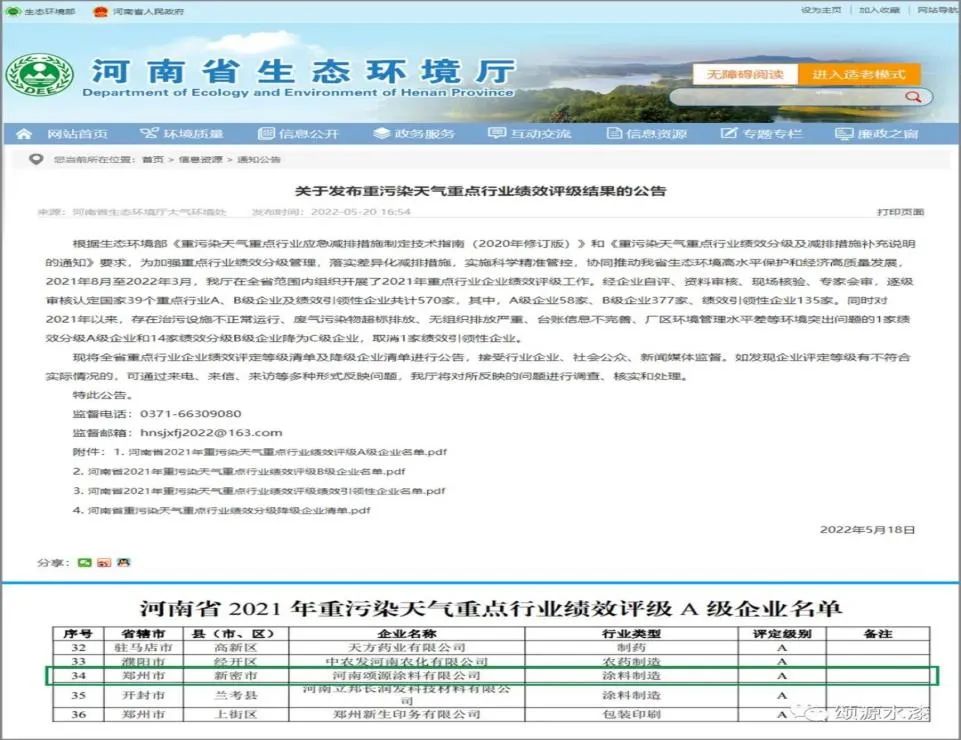Click the table cell 天方药业有限公司

click(406, 647)
